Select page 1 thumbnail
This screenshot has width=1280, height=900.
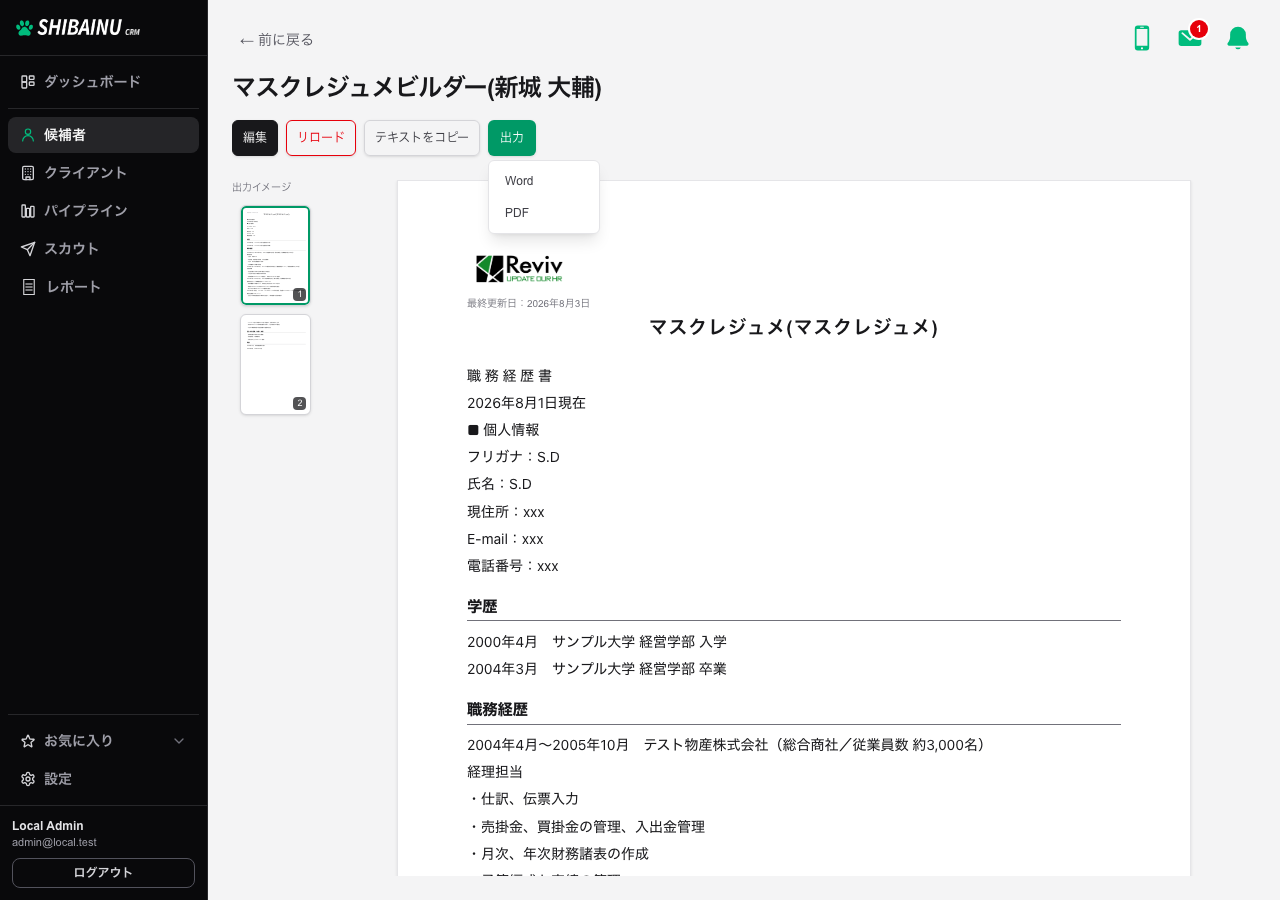coord(275,255)
